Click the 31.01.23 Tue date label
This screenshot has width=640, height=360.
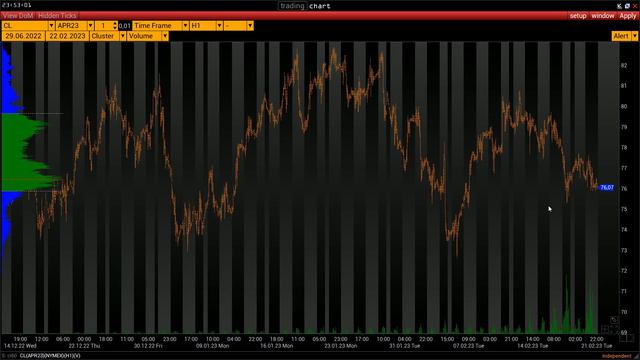tap(404, 346)
